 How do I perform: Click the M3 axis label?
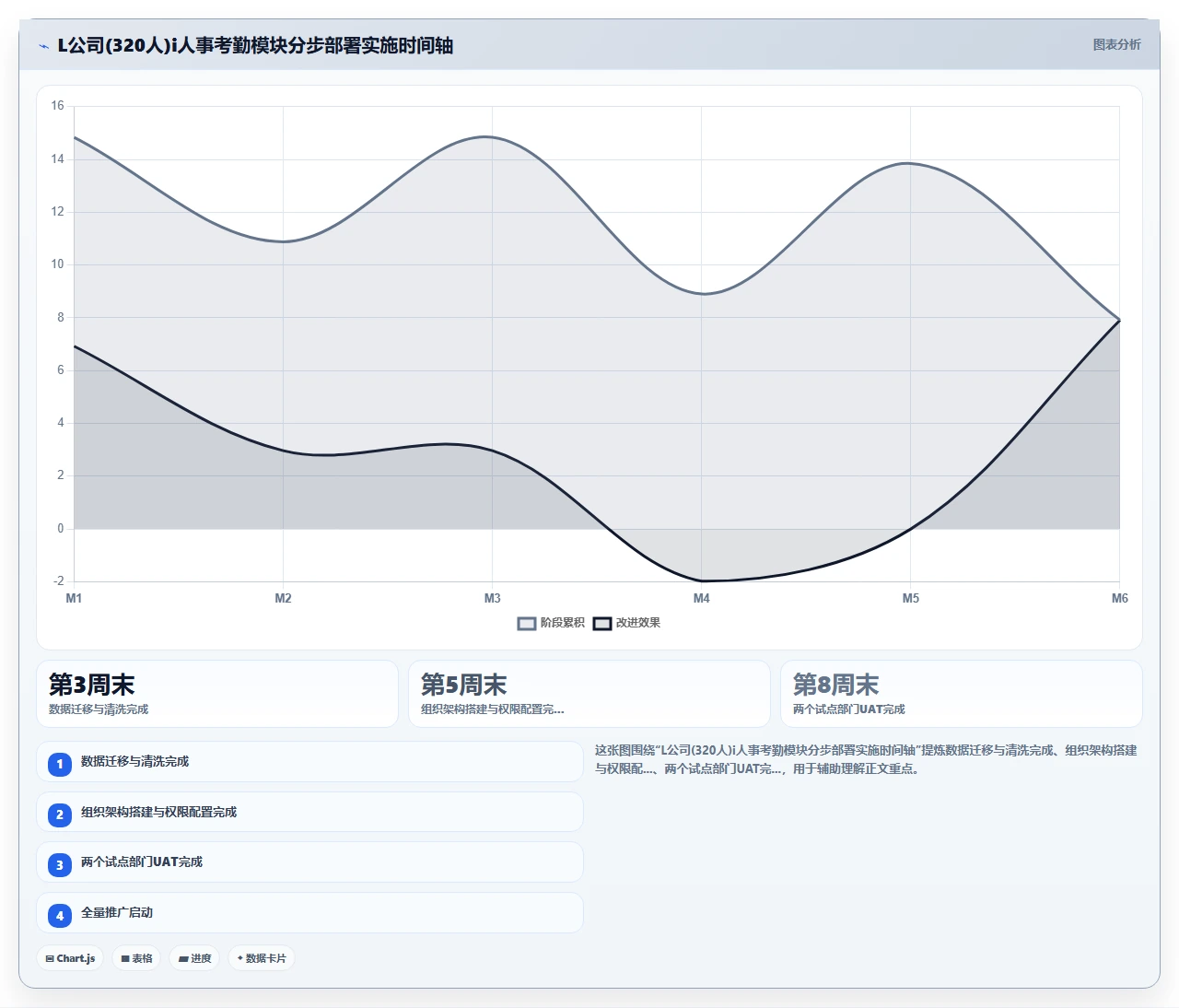pyautogui.click(x=492, y=599)
